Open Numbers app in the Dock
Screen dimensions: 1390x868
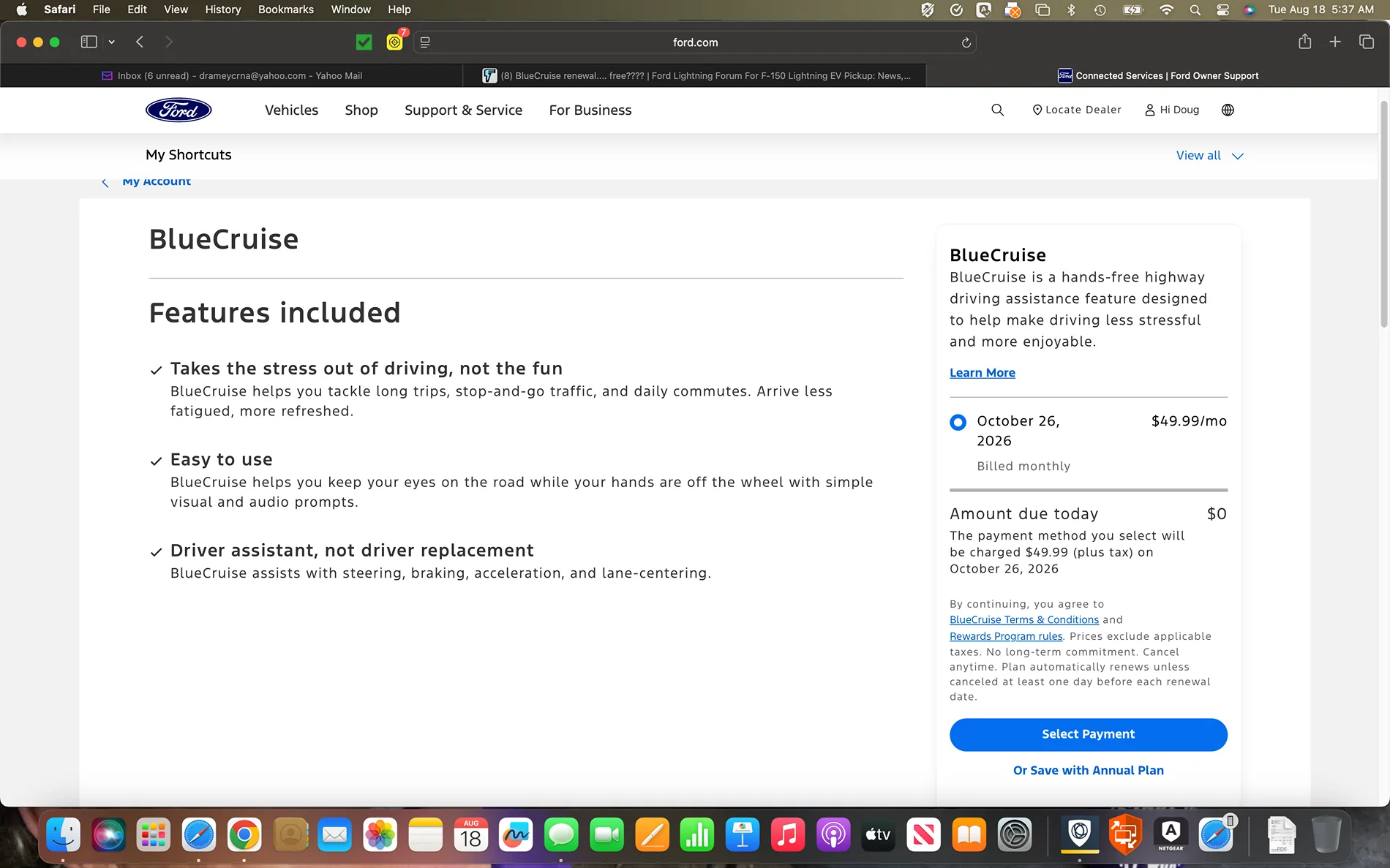click(697, 834)
